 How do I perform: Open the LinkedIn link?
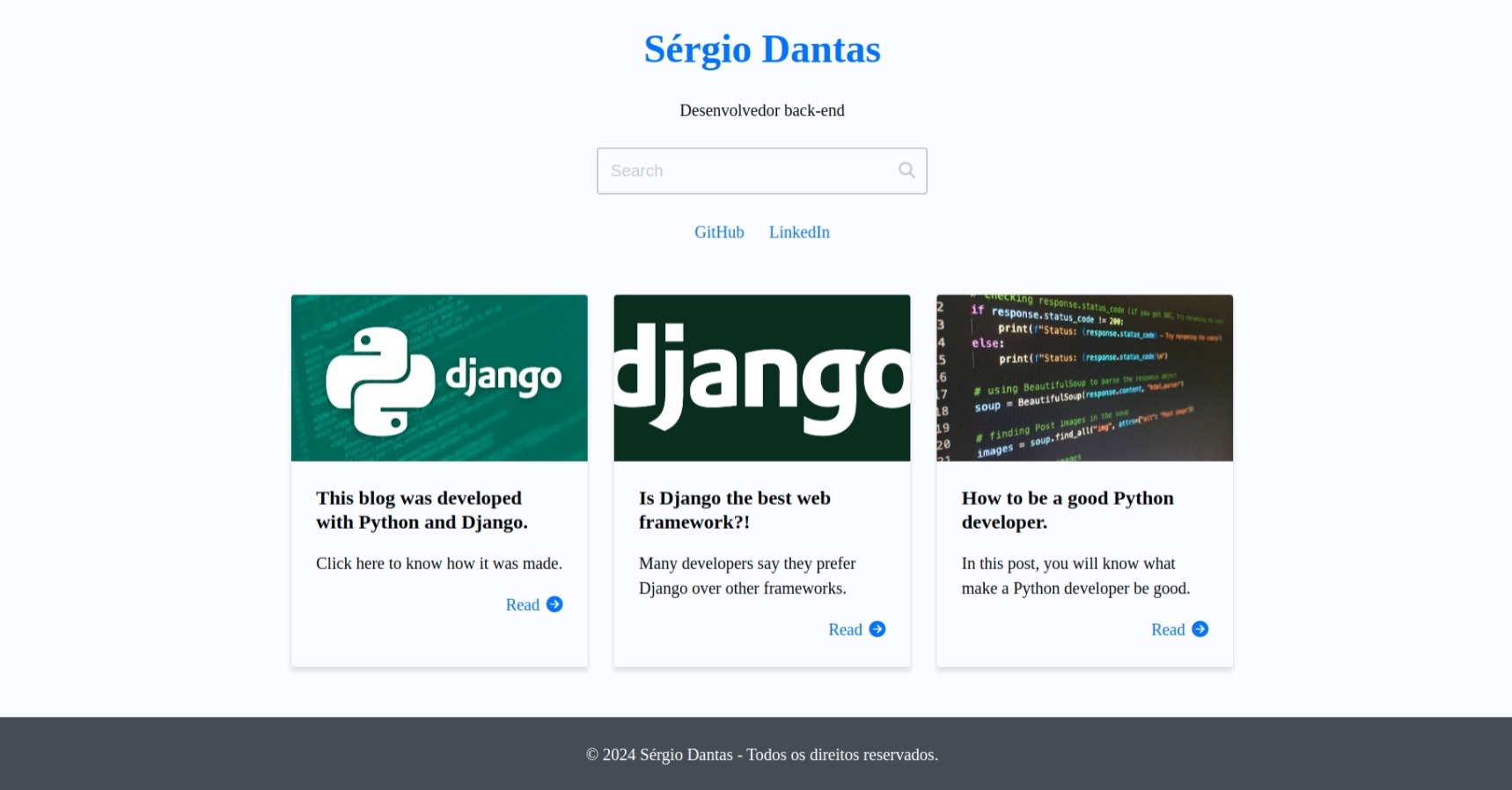[x=799, y=232]
